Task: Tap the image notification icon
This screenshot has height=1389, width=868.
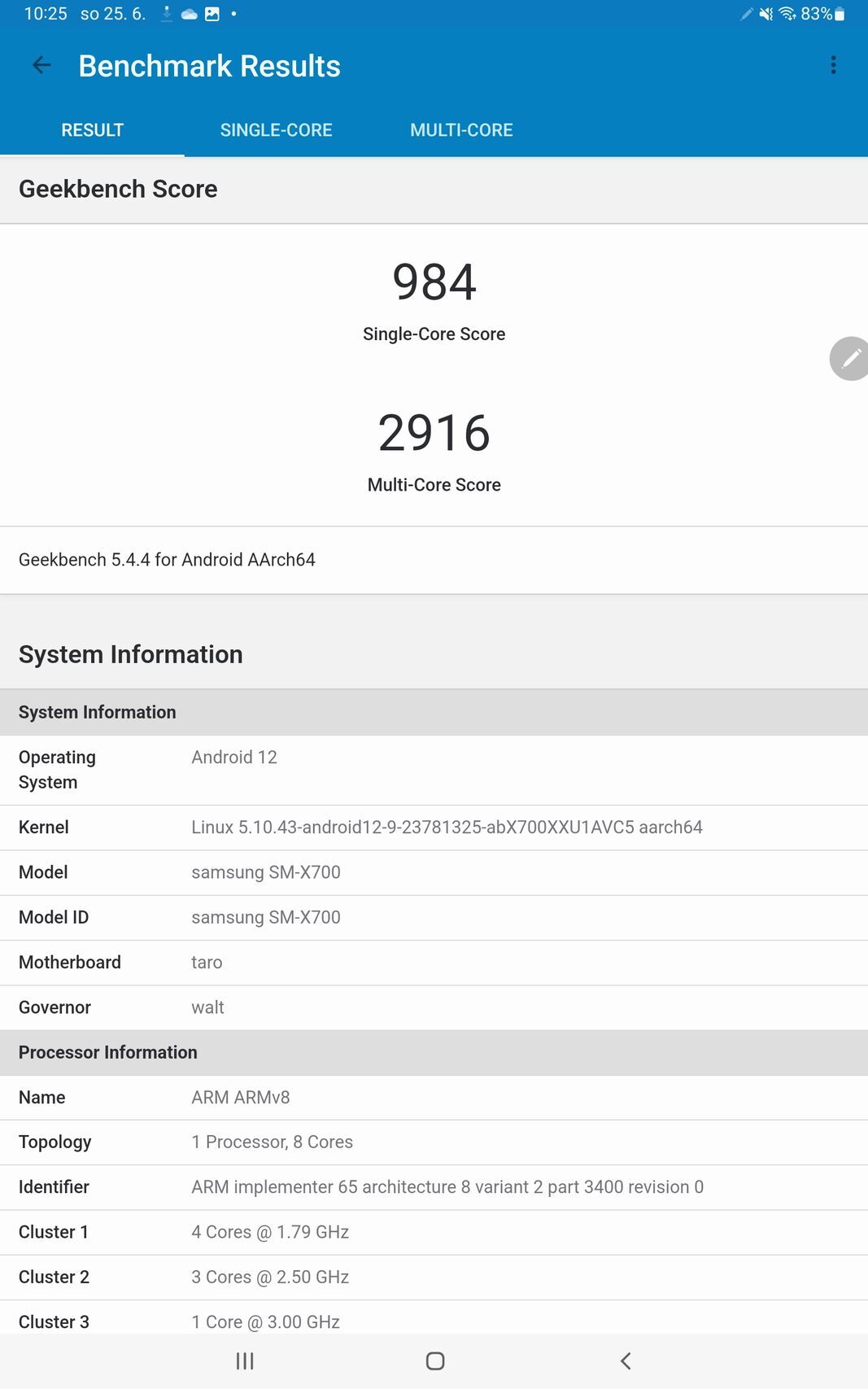Action: [212, 14]
